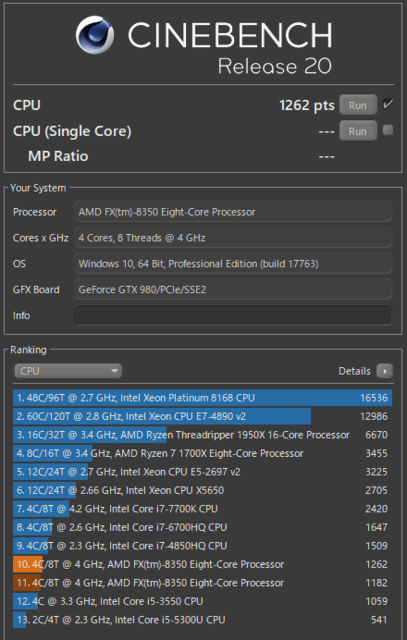The height and width of the screenshot is (640, 407).
Task: Select the Core i7-7700K ranking row
Action: pos(202,509)
